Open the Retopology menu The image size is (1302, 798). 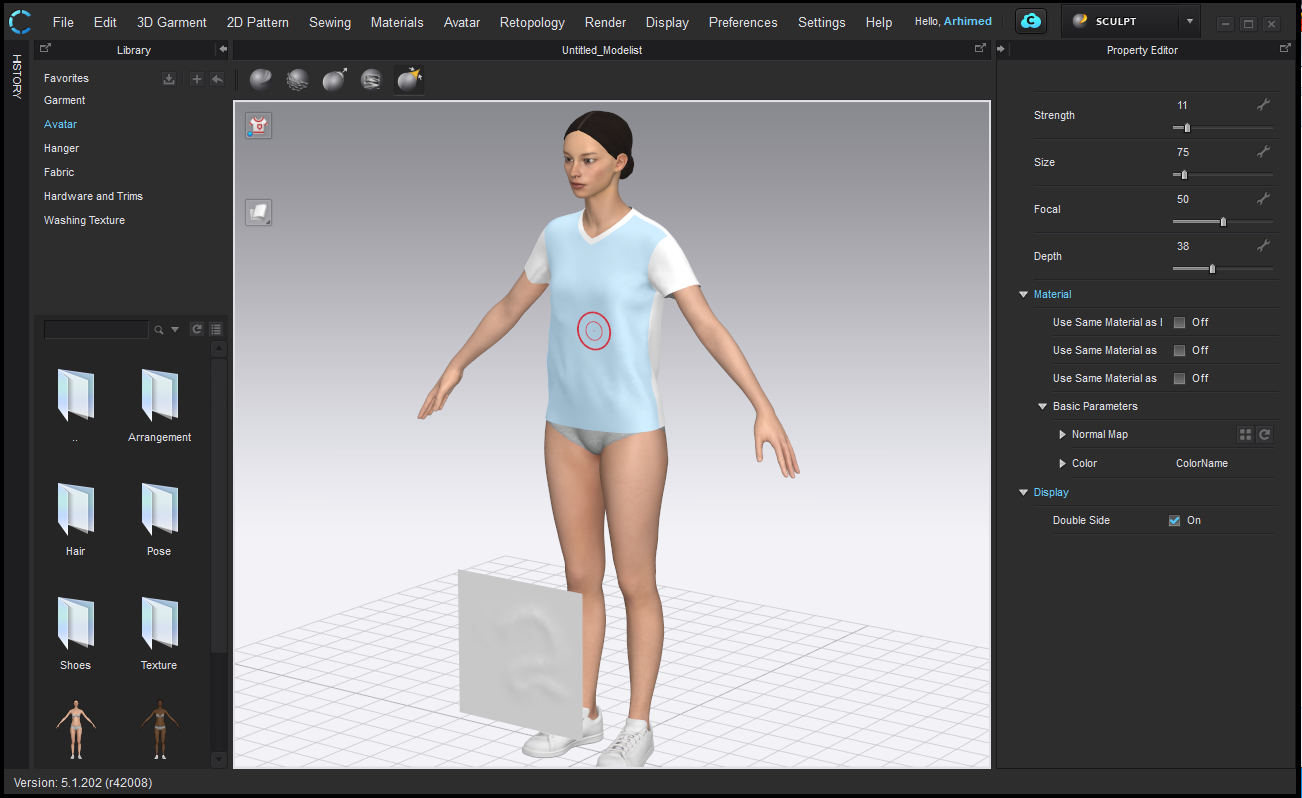[532, 22]
